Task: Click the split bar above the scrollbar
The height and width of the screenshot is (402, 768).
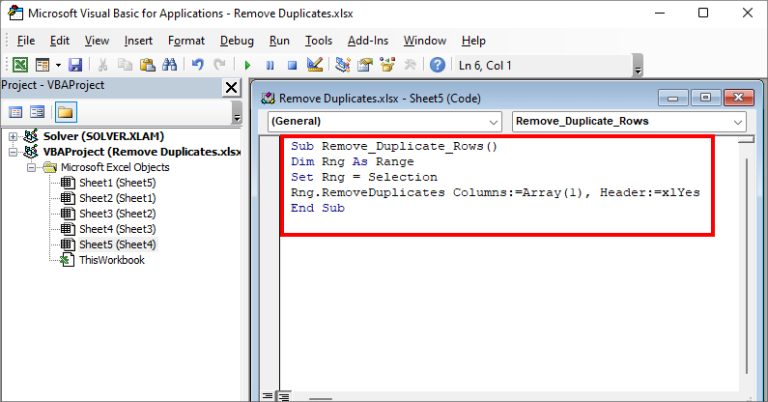Action: coord(746,140)
